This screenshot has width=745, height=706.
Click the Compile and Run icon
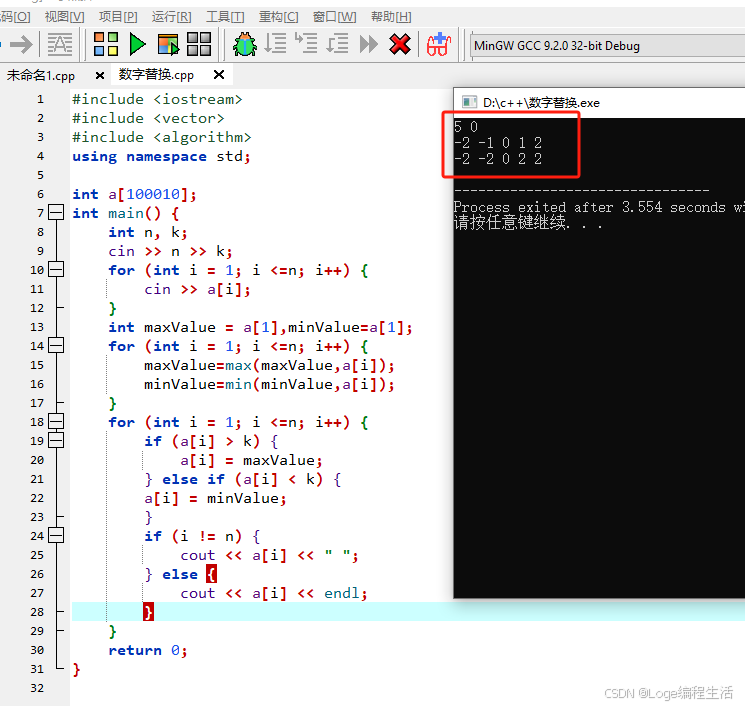[168, 44]
